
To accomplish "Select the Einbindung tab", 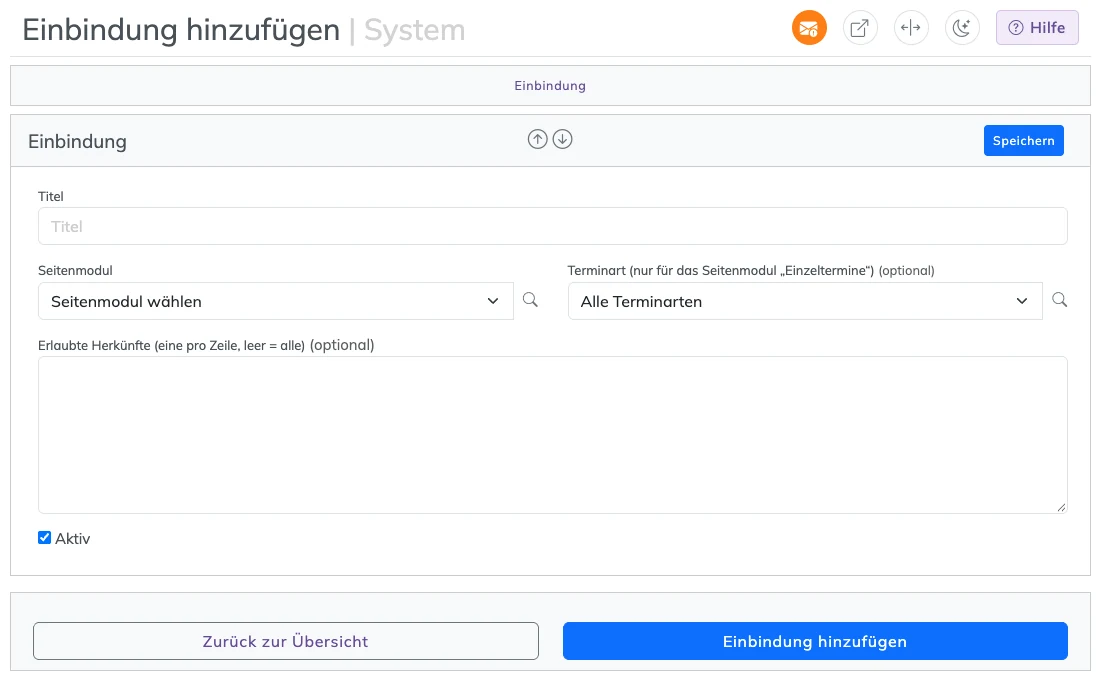I will tap(550, 86).
